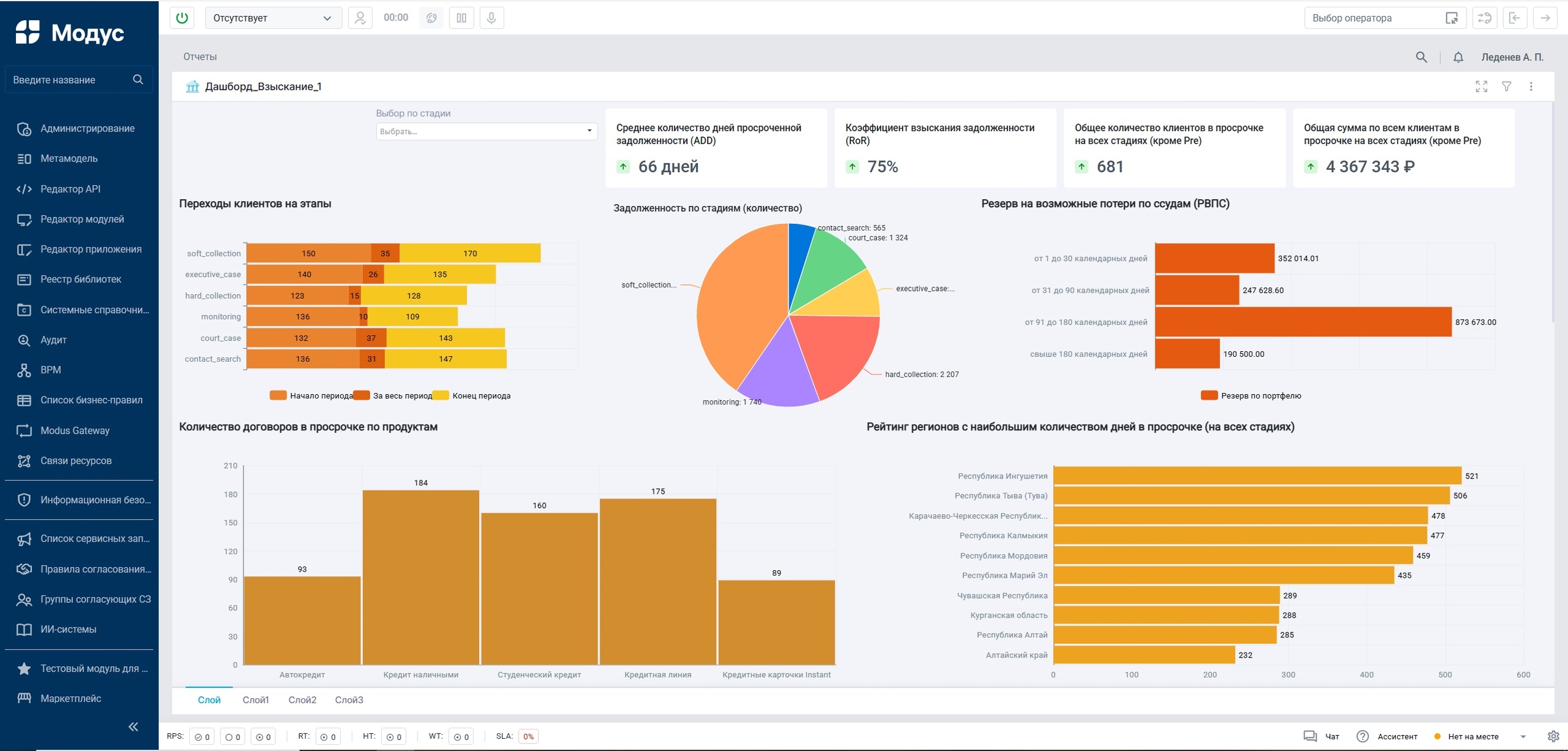Click the pause icon in top toolbar
This screenshot has height=751, width=1568.
click(x=461, y=18)
